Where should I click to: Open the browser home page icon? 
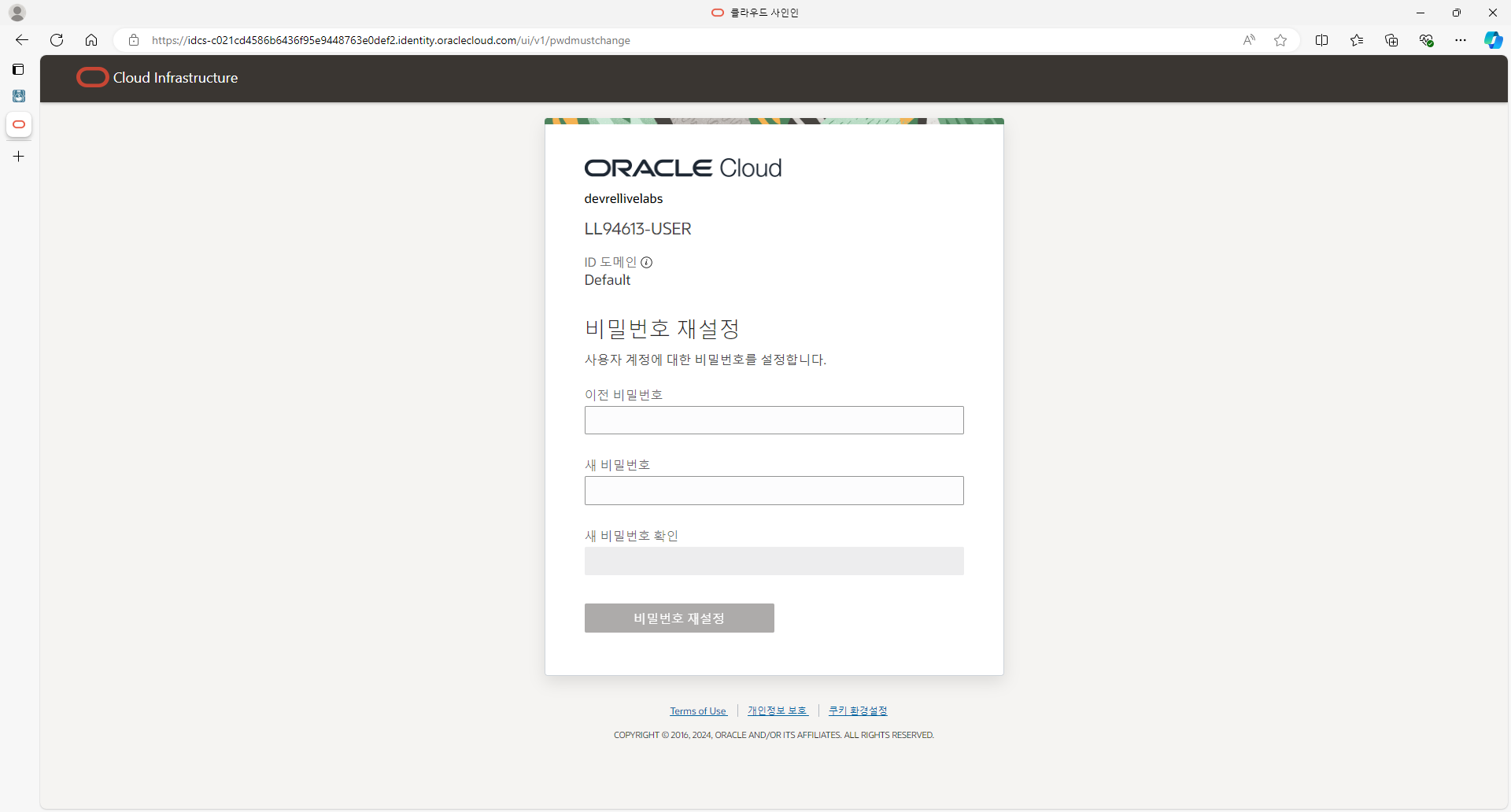[91, 40]
